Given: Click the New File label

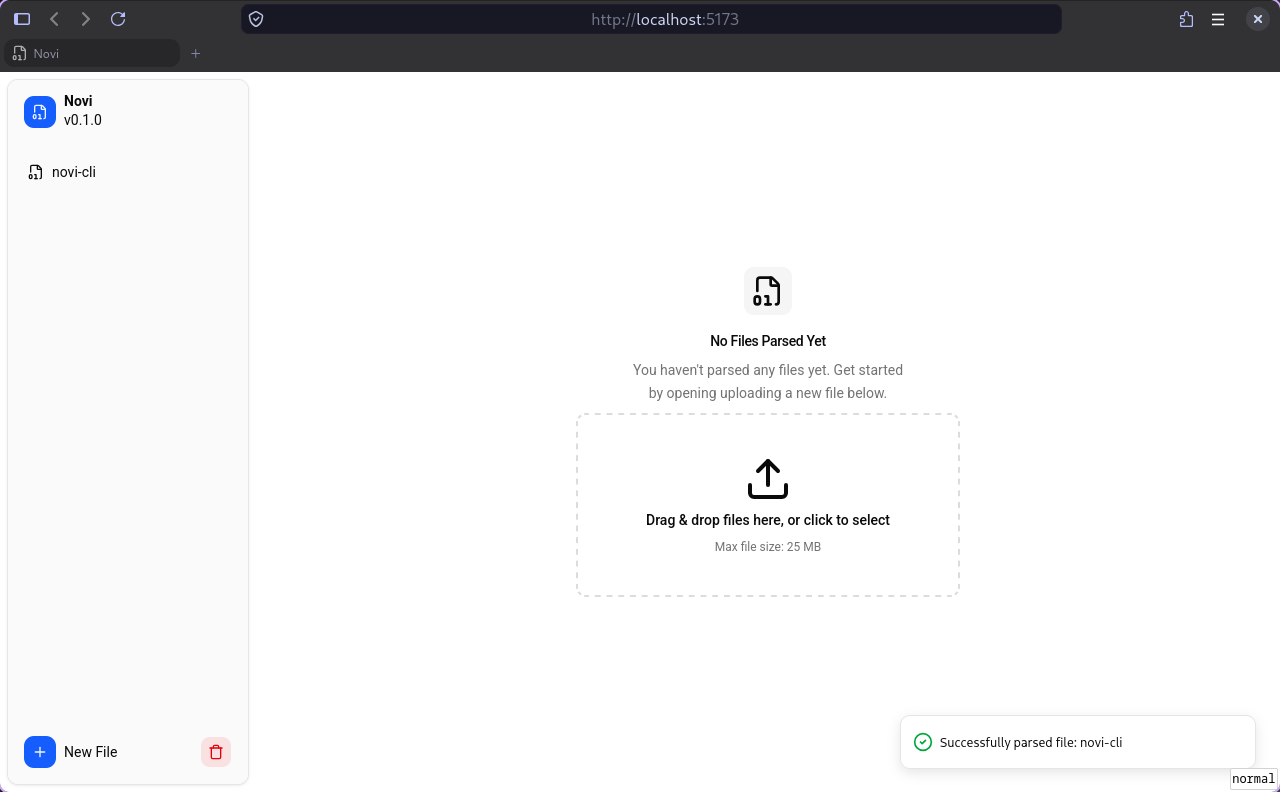Looking at the screenshot, I should click(91, 752).
